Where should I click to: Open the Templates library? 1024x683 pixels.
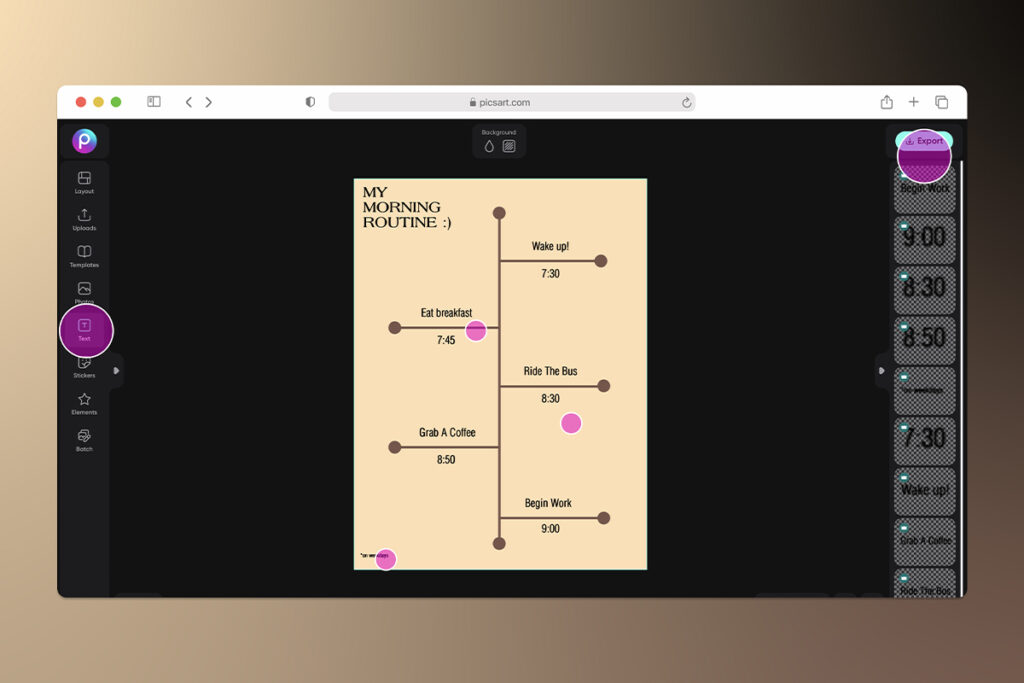[x=84, y=255]
